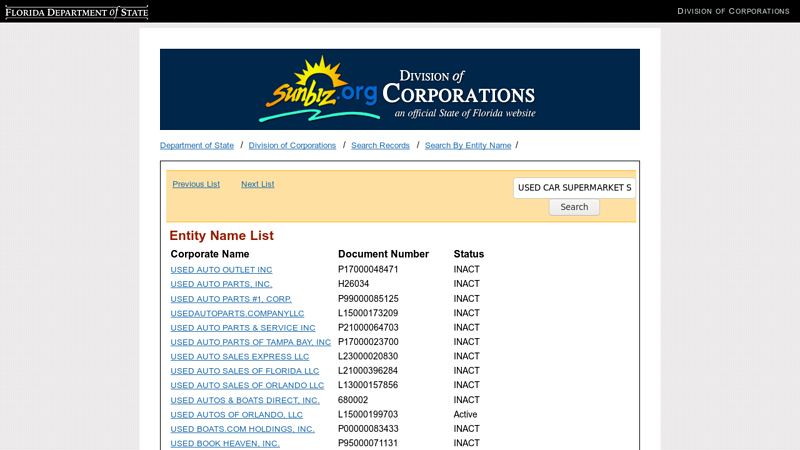Viewport: 800px width, 450px height.
Task: Select document number L15000173209
Action: (368, 313)
